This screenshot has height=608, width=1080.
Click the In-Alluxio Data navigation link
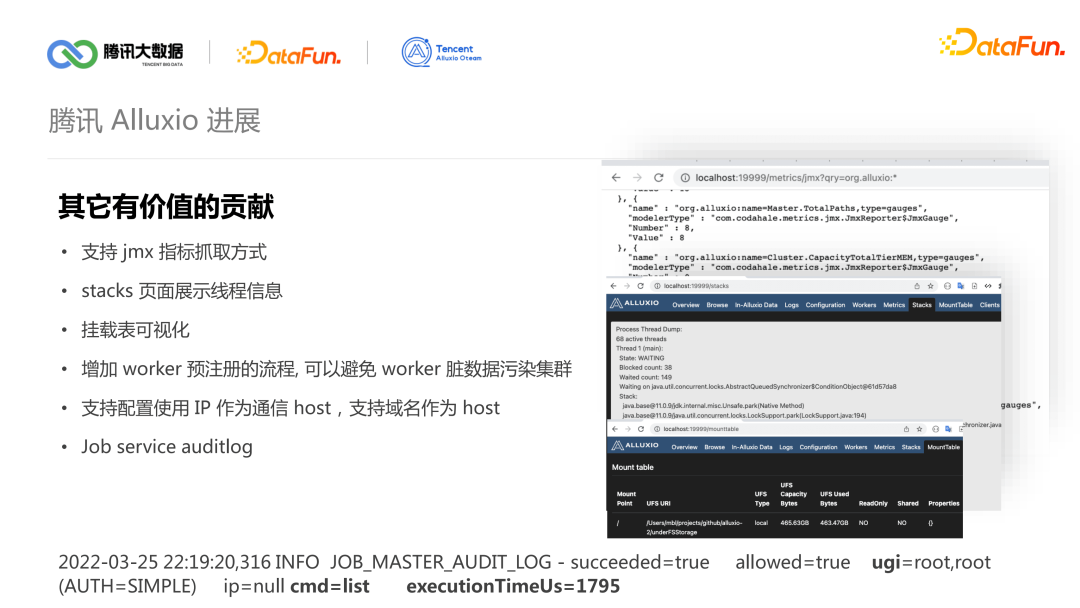(x=757, y=303)
